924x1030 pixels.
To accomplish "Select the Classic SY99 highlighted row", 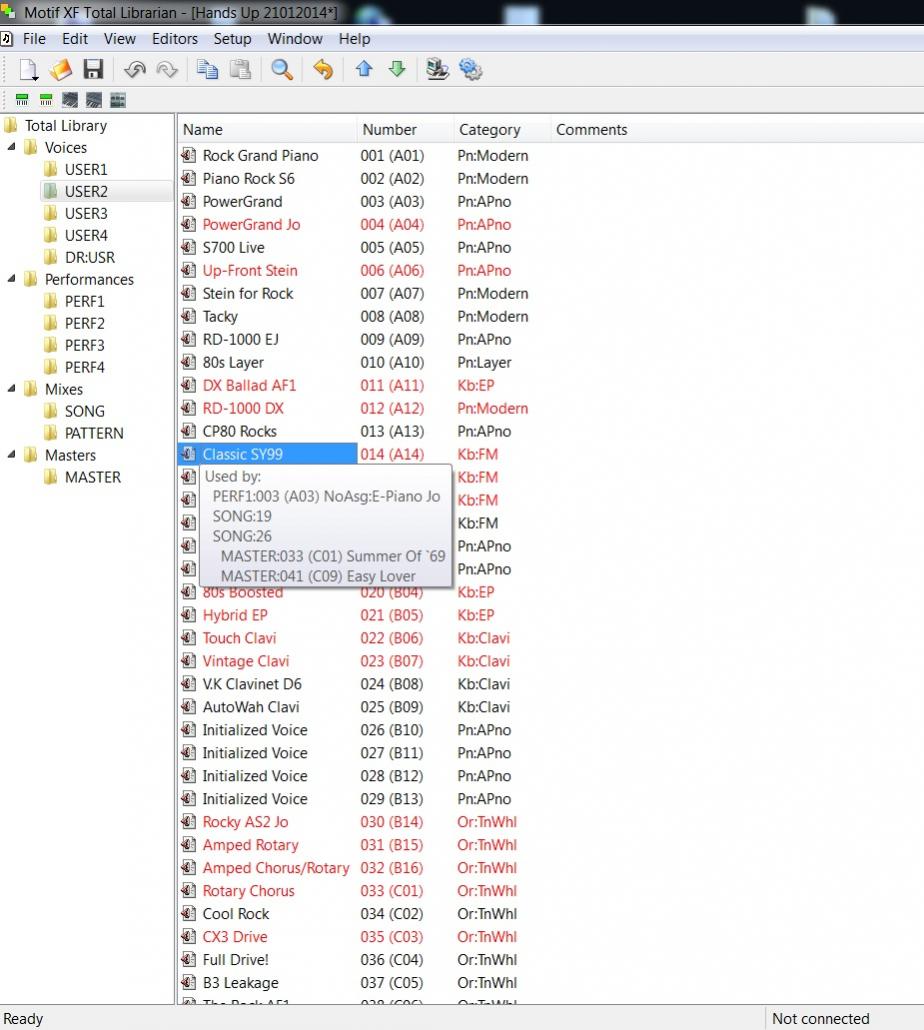I will tap(267, 454).
